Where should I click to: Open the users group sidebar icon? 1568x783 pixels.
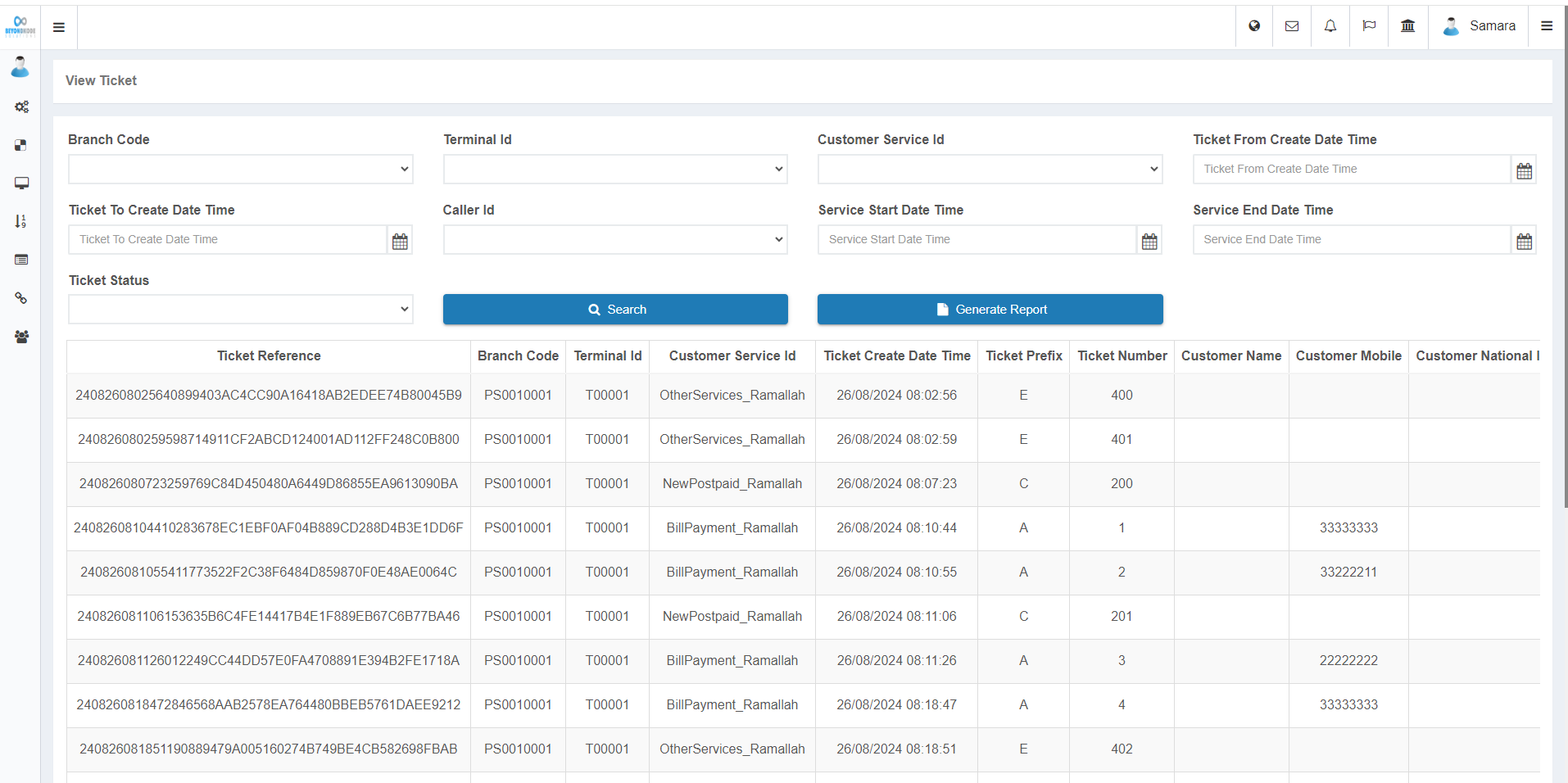(x=21, y=337)
